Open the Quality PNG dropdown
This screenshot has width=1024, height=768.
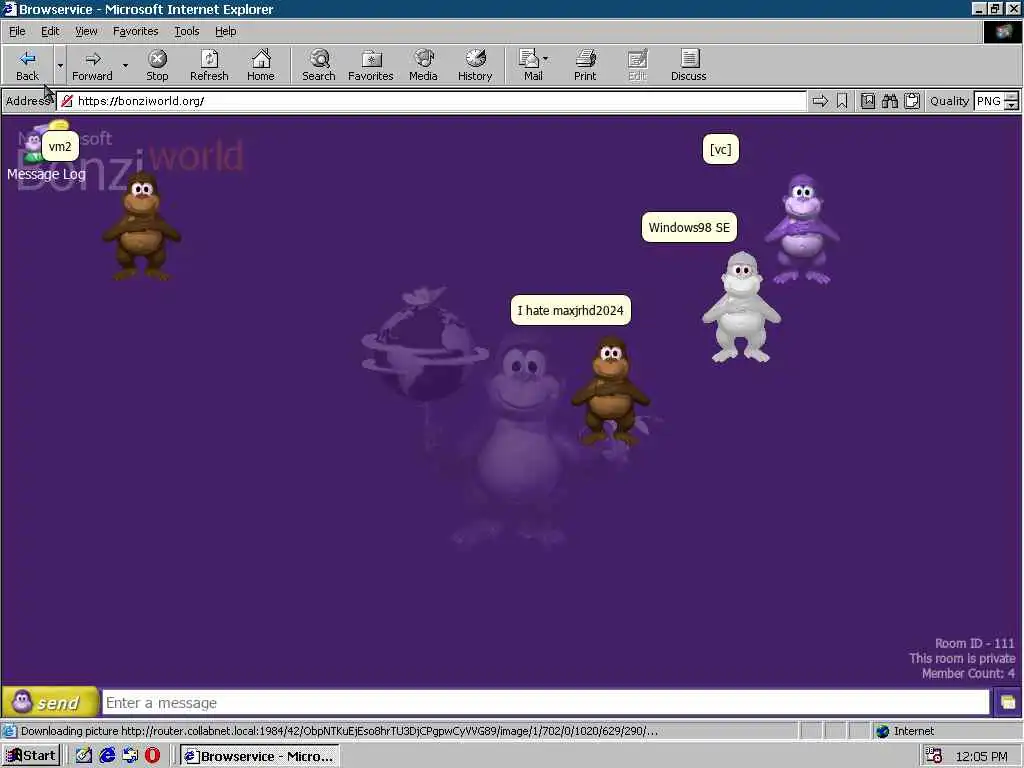click(x=1011, y=101)
